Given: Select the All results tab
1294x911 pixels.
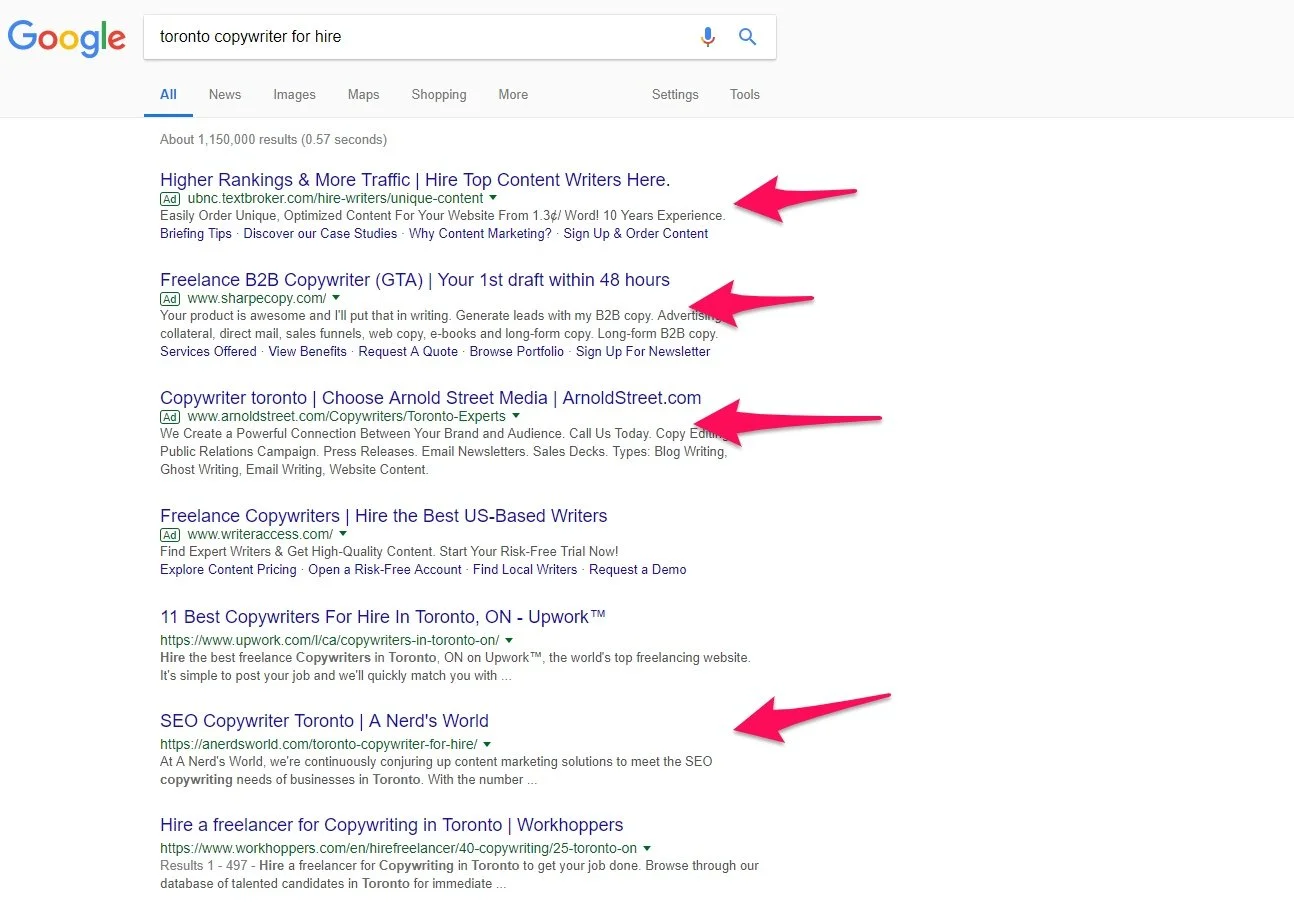Looking at the screenshot, I should [x=168, y=94].
